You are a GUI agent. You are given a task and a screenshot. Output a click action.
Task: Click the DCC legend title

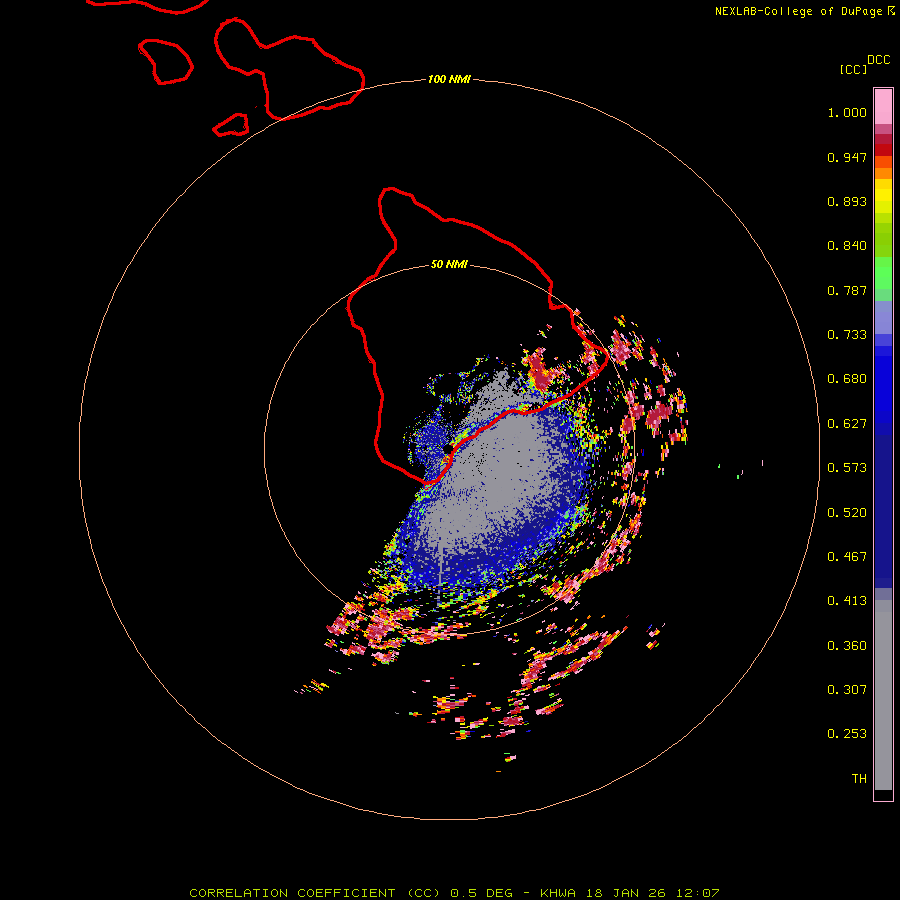pos(879,60)
